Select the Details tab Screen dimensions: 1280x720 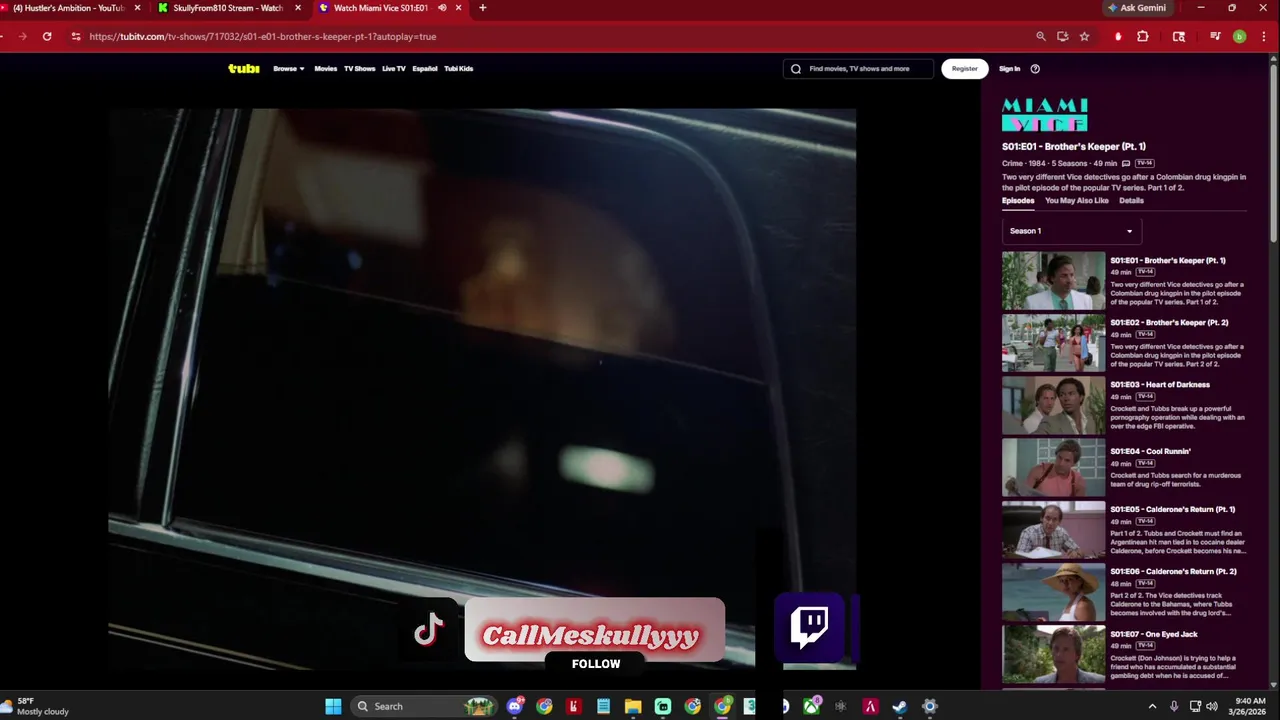1131,201
